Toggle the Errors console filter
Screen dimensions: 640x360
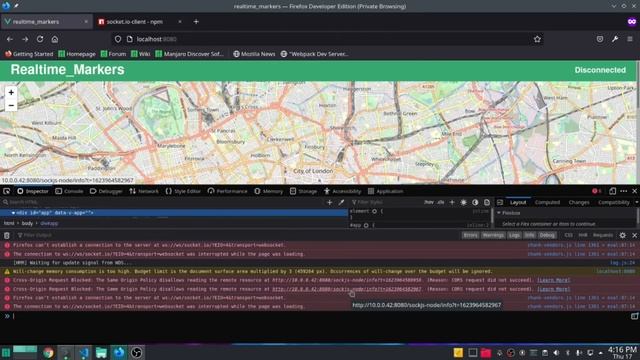[x=471, y=235]
